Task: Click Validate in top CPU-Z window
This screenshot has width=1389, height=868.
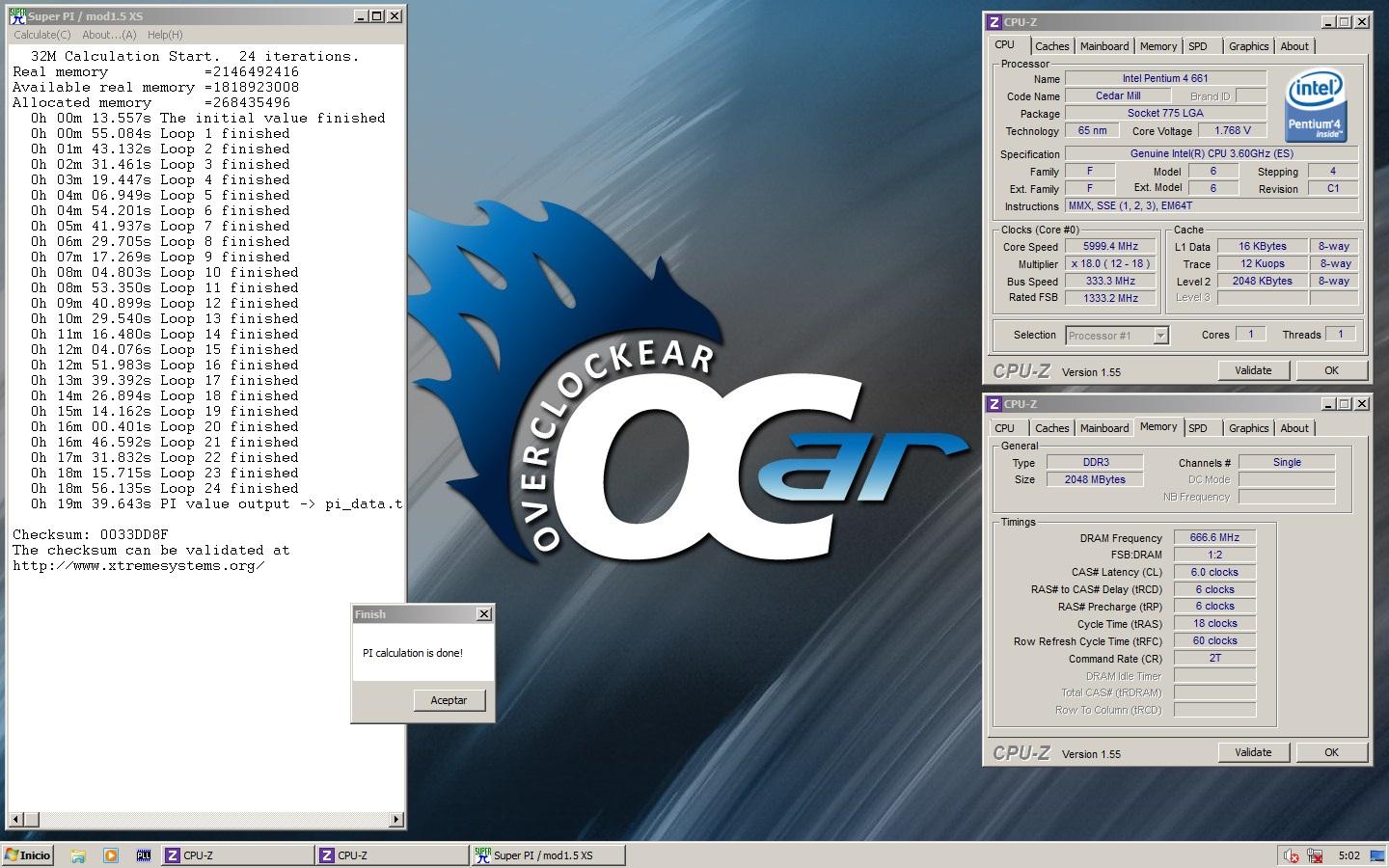Action: [1253, 370]
